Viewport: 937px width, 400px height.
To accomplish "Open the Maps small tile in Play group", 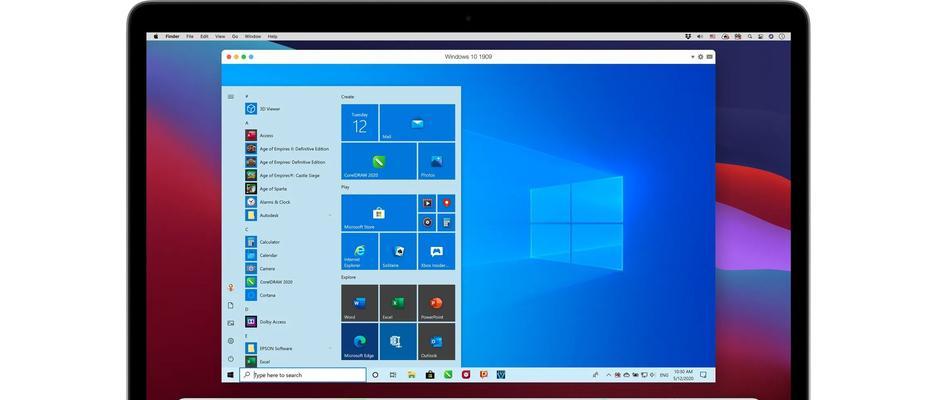I will (446, 203).
